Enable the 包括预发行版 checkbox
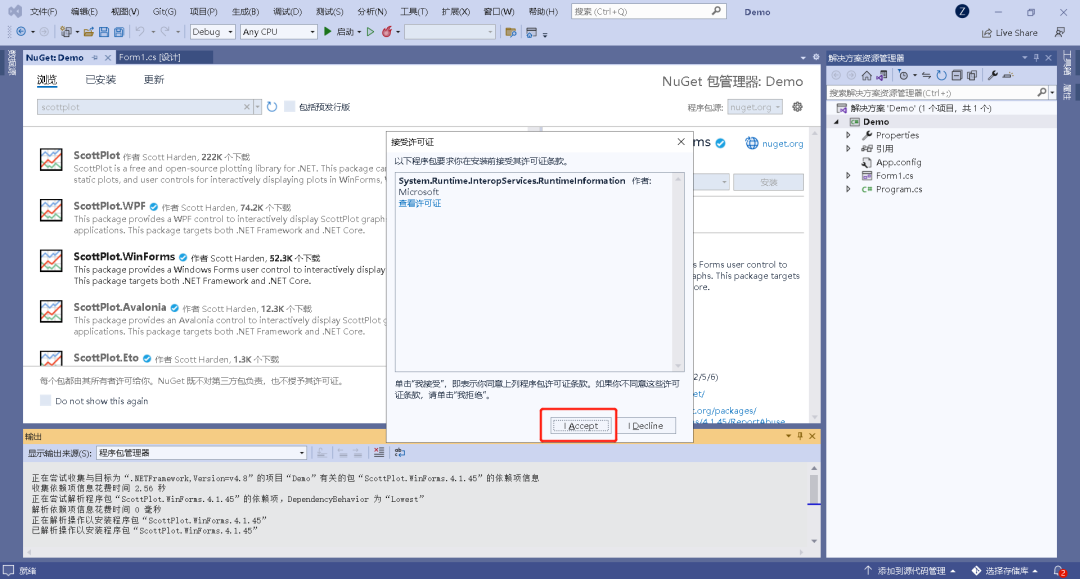1080x579 pixels. pos(290,107)
